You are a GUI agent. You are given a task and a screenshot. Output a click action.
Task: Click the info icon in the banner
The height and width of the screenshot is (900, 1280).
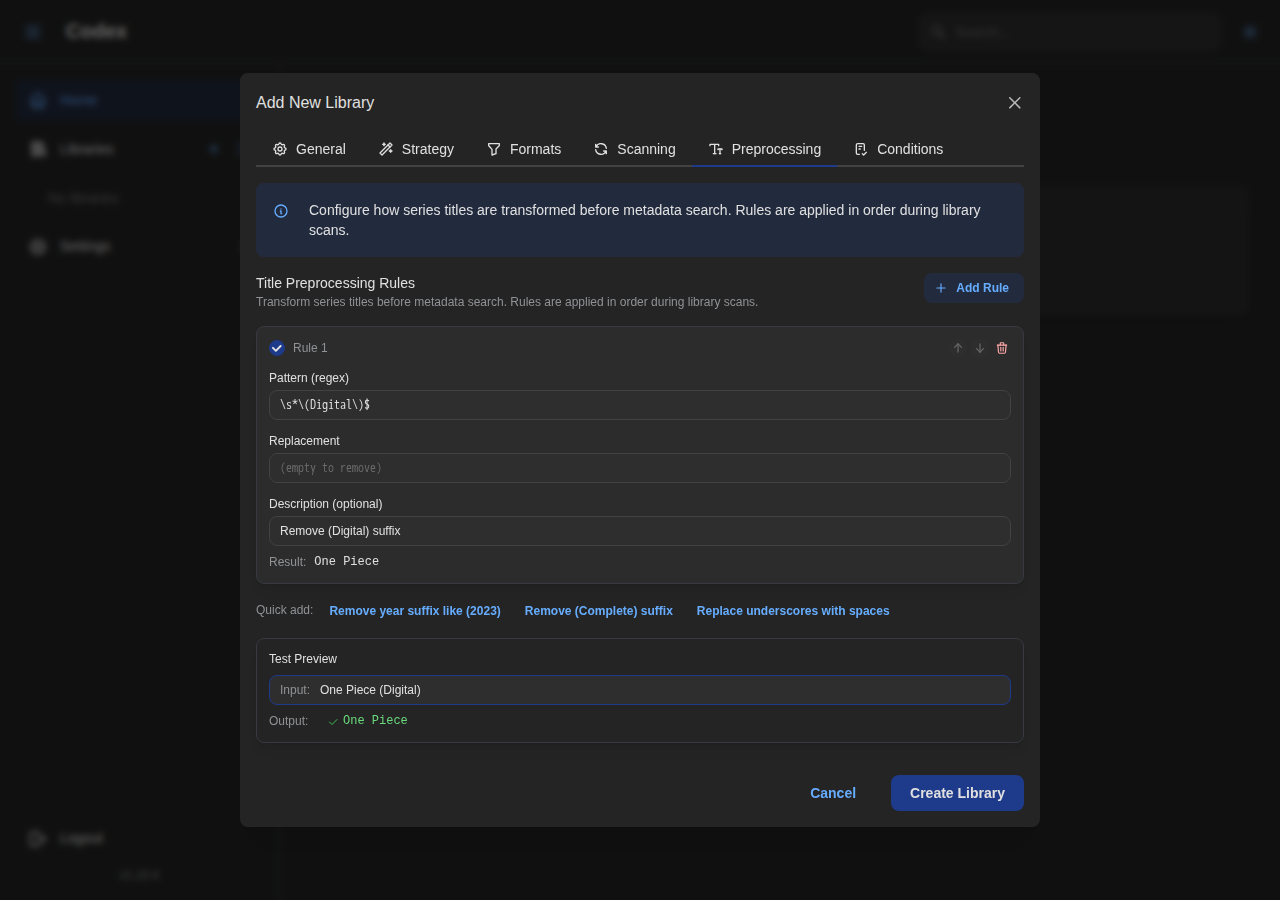[x=281, y=211]
